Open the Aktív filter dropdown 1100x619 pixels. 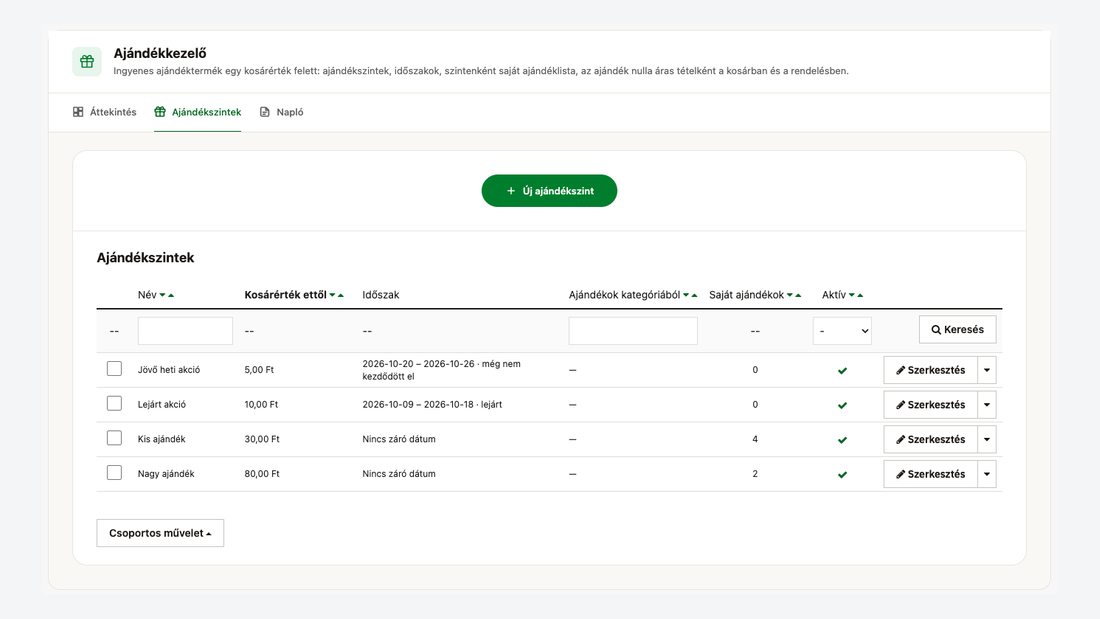click(x=842, y=331)
